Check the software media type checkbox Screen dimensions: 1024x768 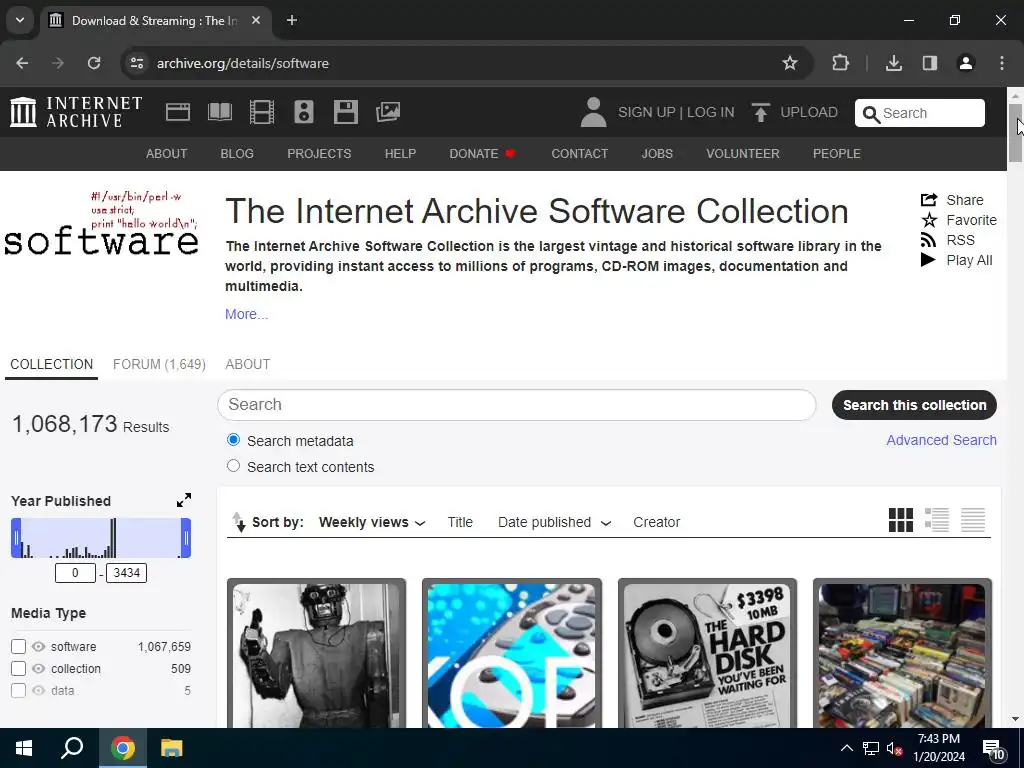click(x=18, y=647)
